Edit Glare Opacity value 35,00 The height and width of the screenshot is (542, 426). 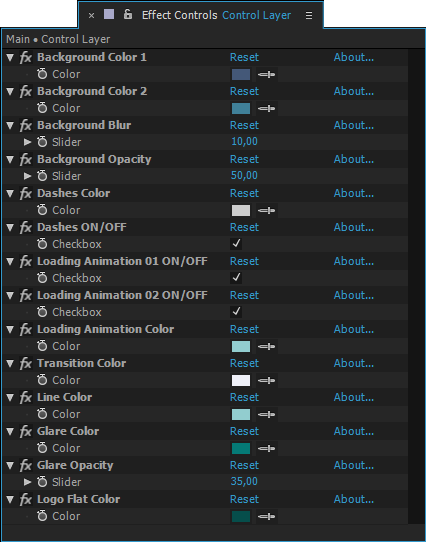click(x=244, y=481)
